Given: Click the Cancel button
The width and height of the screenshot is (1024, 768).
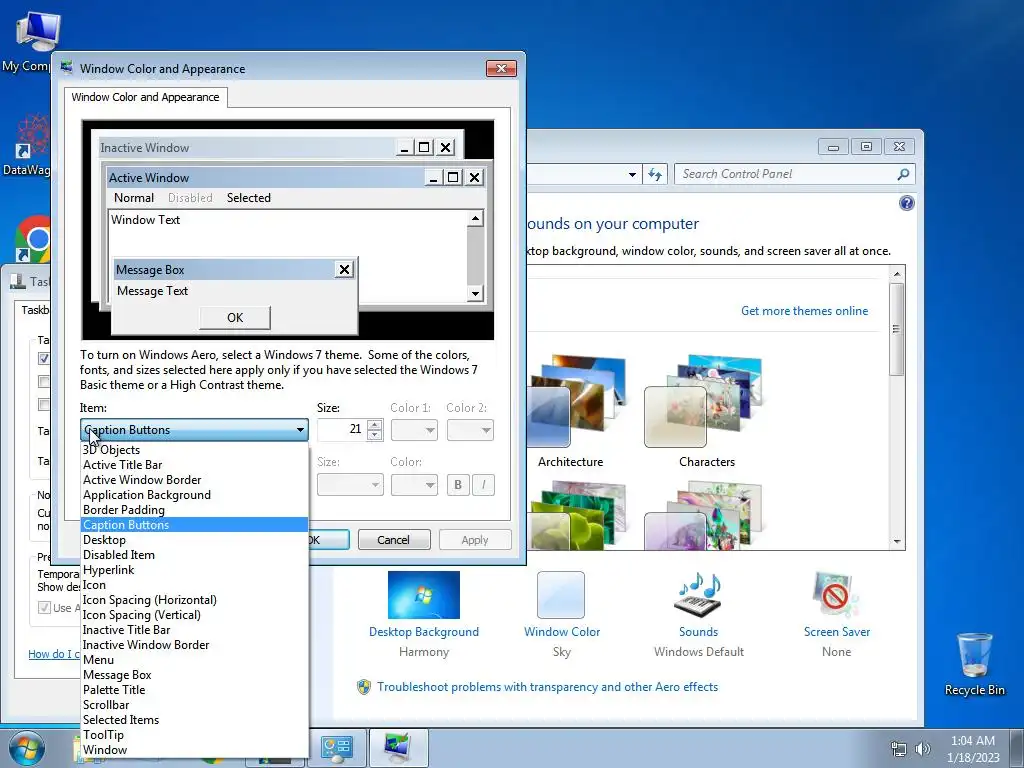Looking at the screenshot, I should click(394, 540).
